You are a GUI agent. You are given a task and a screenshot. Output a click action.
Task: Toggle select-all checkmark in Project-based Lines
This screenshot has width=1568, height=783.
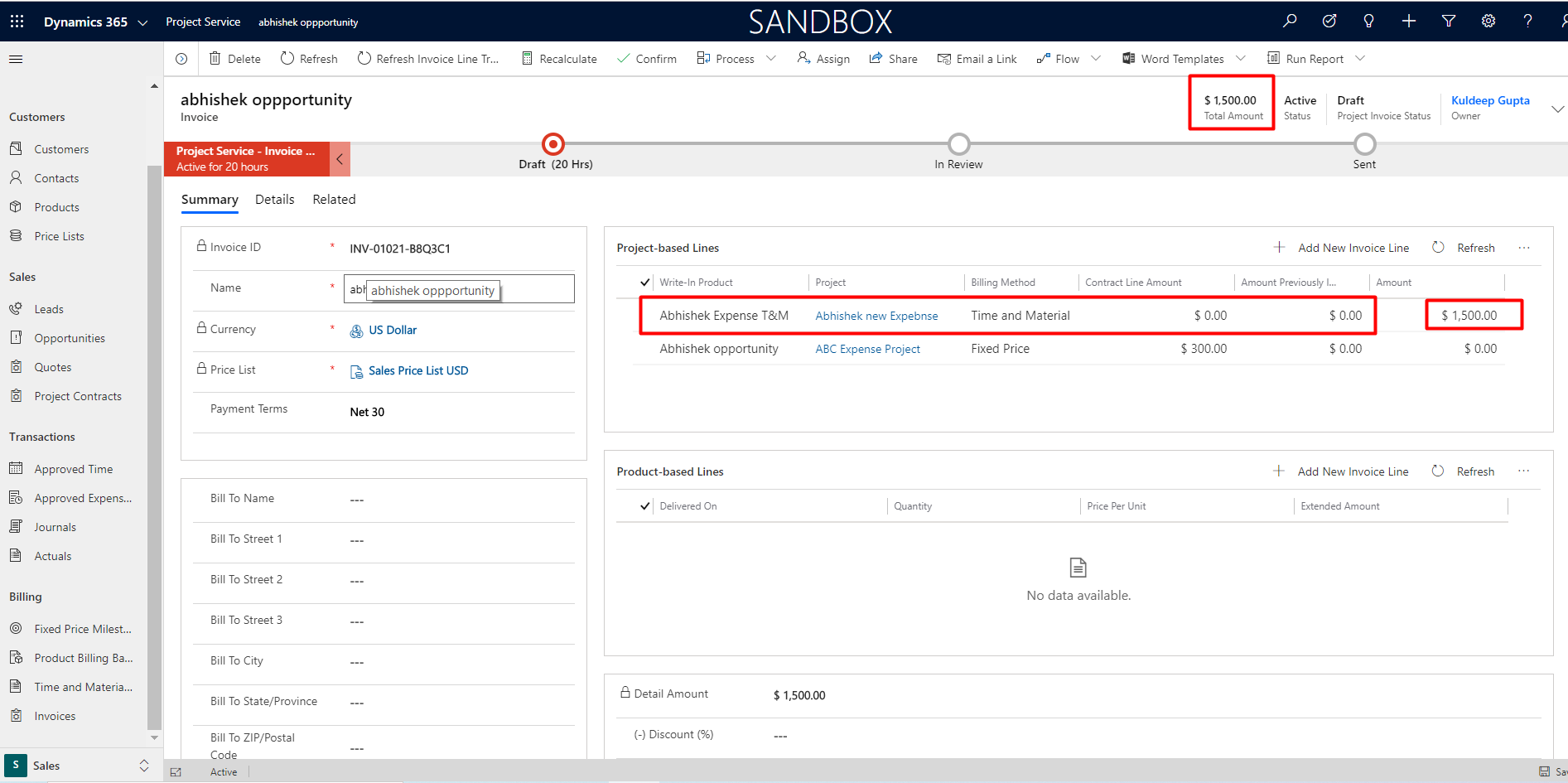(645, 283)
